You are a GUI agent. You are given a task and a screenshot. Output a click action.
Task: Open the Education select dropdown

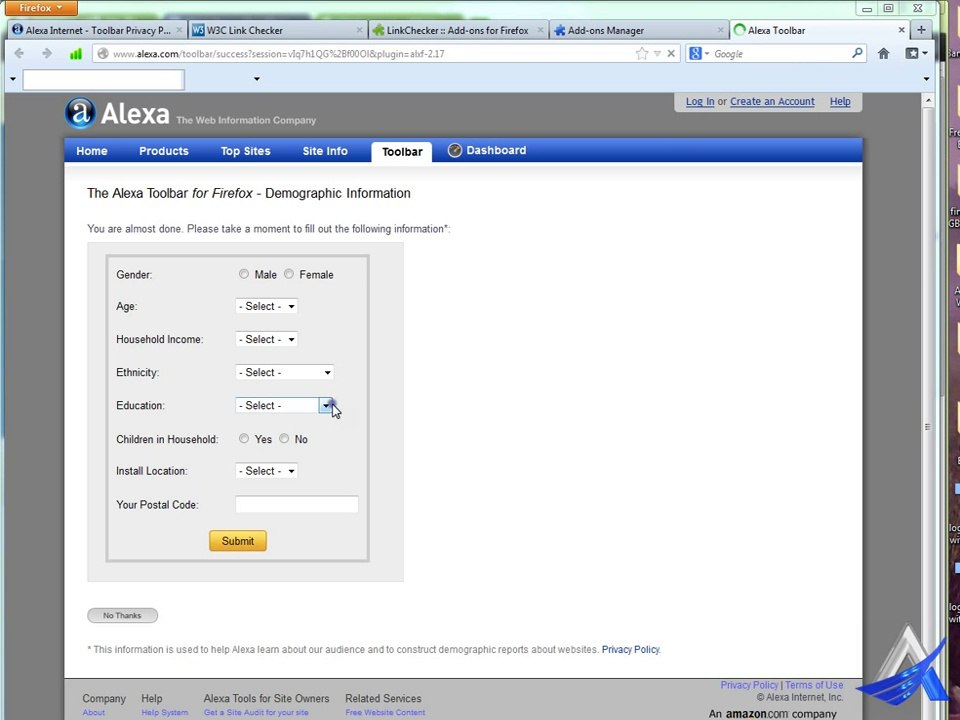(x=285, y=405)
